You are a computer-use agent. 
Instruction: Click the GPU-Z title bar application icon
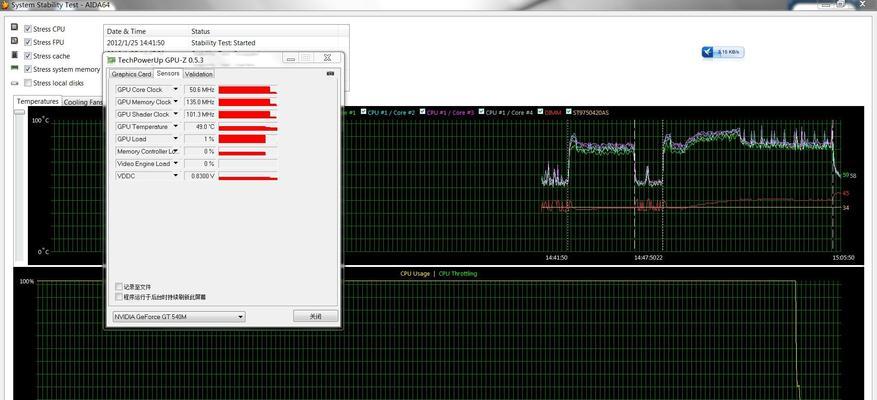coord(111,59)
